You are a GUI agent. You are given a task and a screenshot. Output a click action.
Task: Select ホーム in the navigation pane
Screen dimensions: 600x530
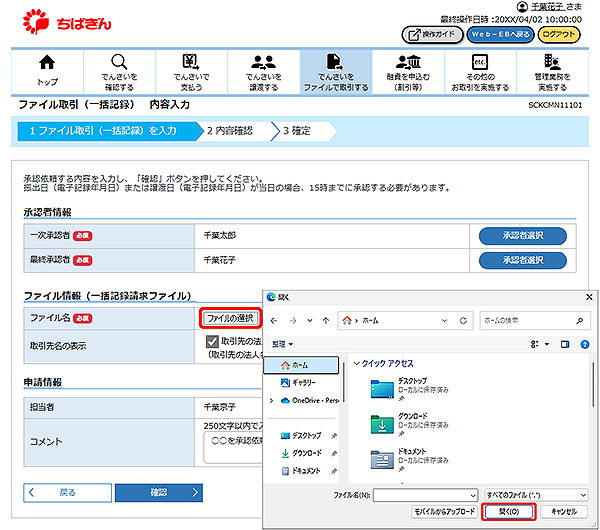[301, 365]
